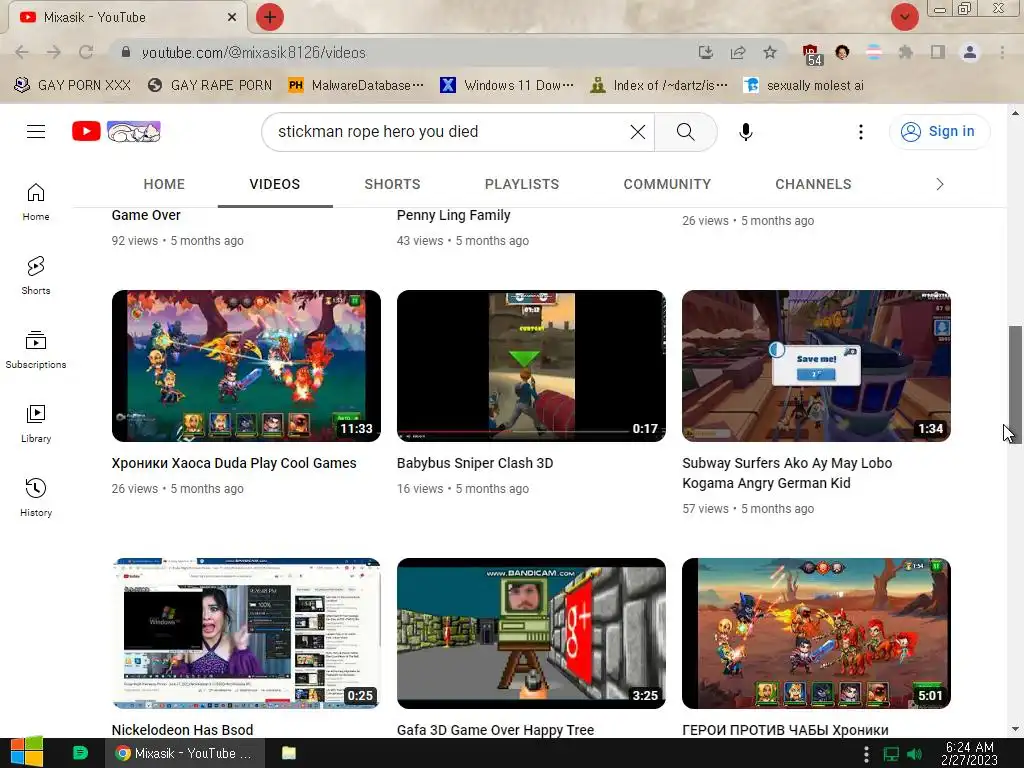This screenshot has width=1024, height=768.
Task: Open Library in the left sidebar
Action: pyautogui.click(x=36, y=423)
